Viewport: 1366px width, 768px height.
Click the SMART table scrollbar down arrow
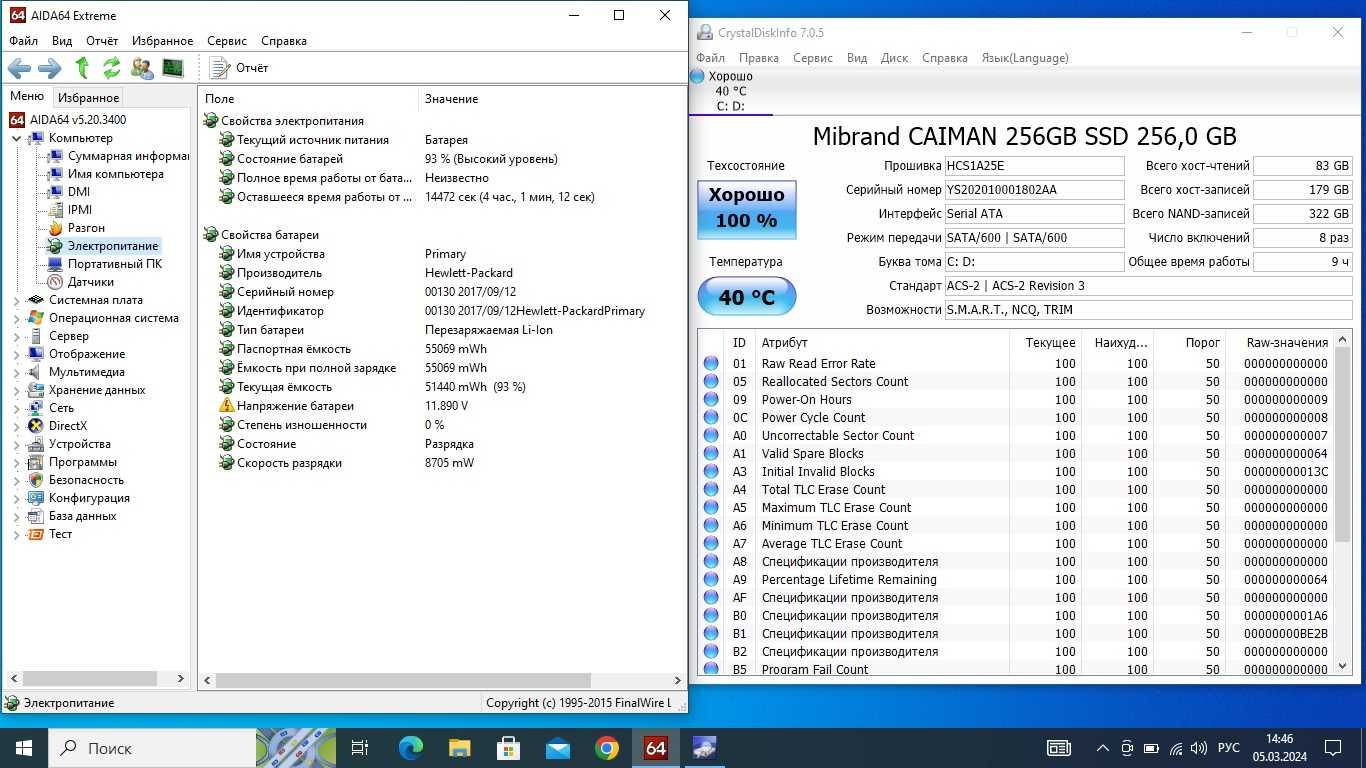pos(1343,666)
